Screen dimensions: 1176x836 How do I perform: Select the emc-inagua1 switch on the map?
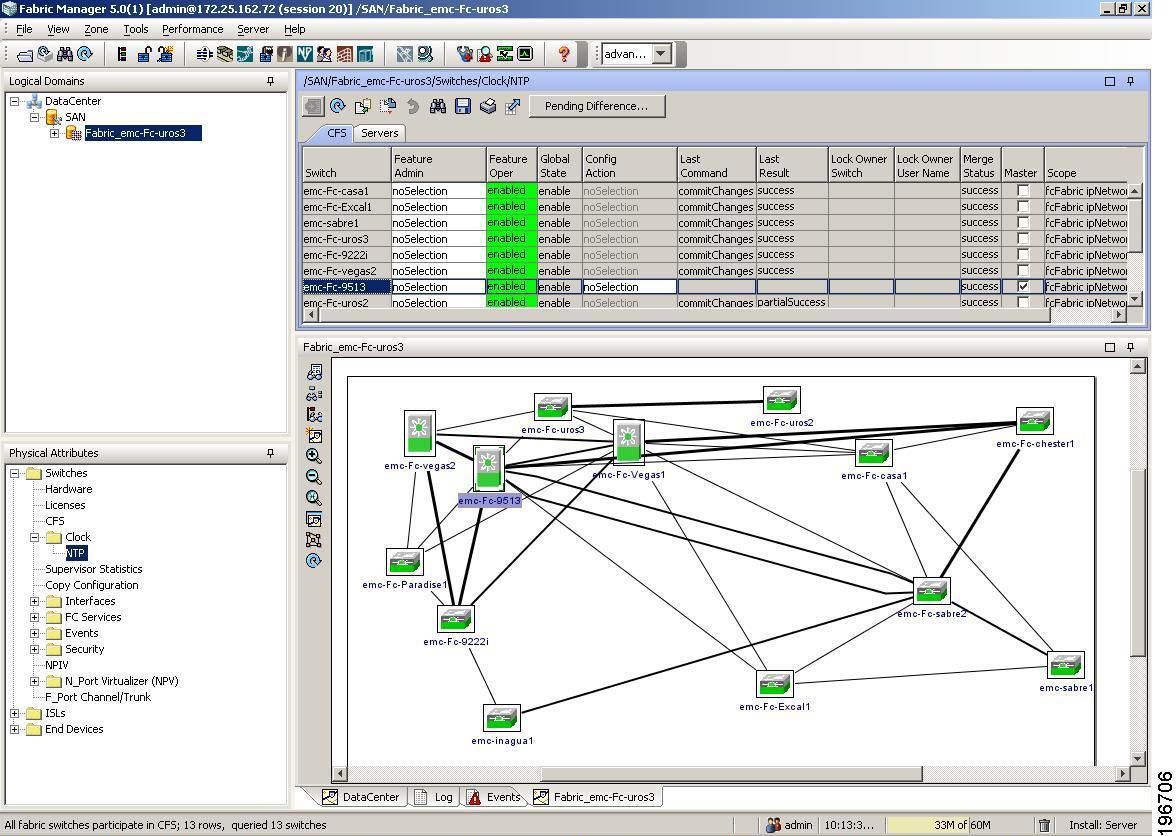click(x=502, y=718)
